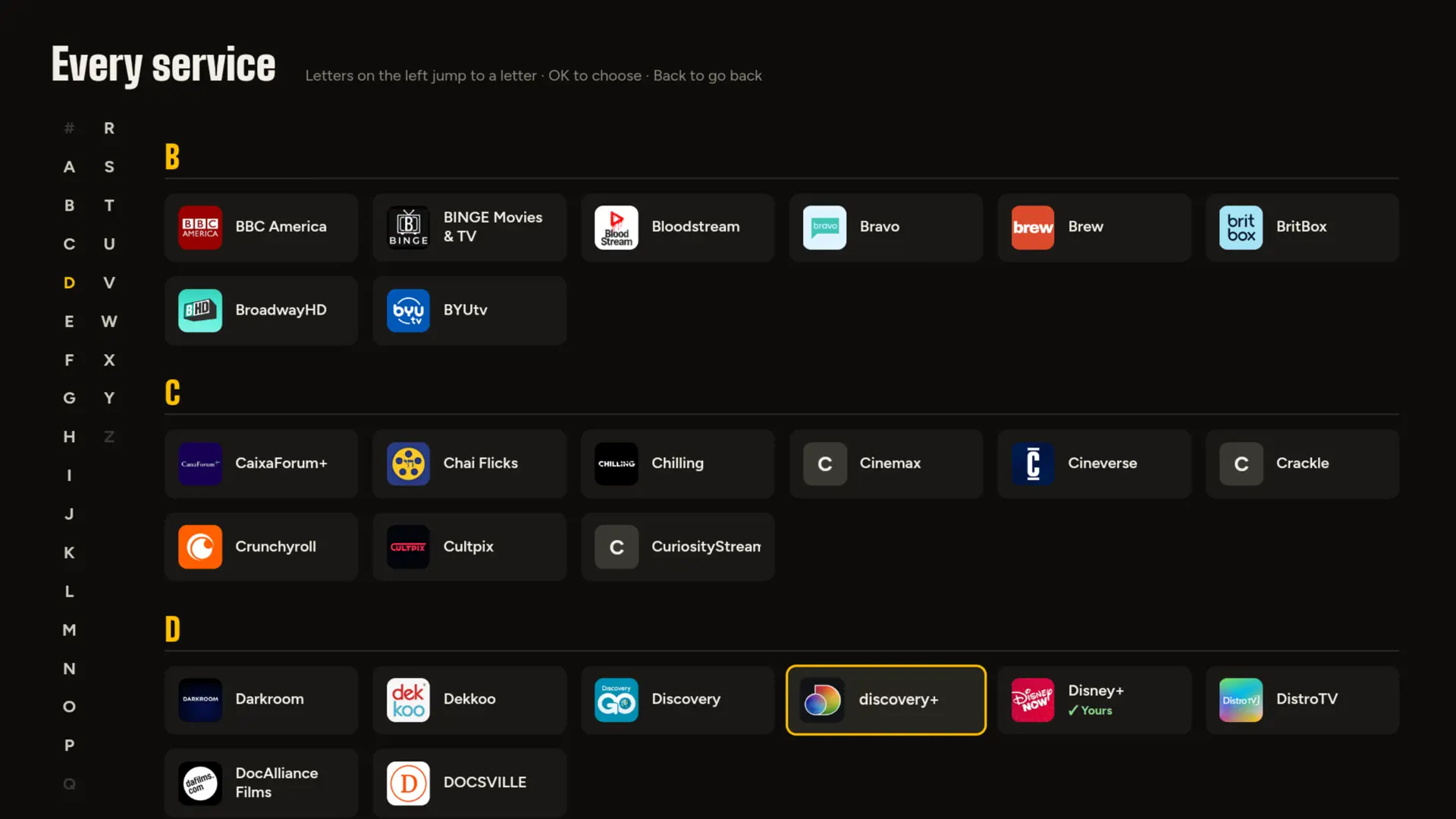
Task: Open the Discovery GO icon
Action: [x=617, y=700]
